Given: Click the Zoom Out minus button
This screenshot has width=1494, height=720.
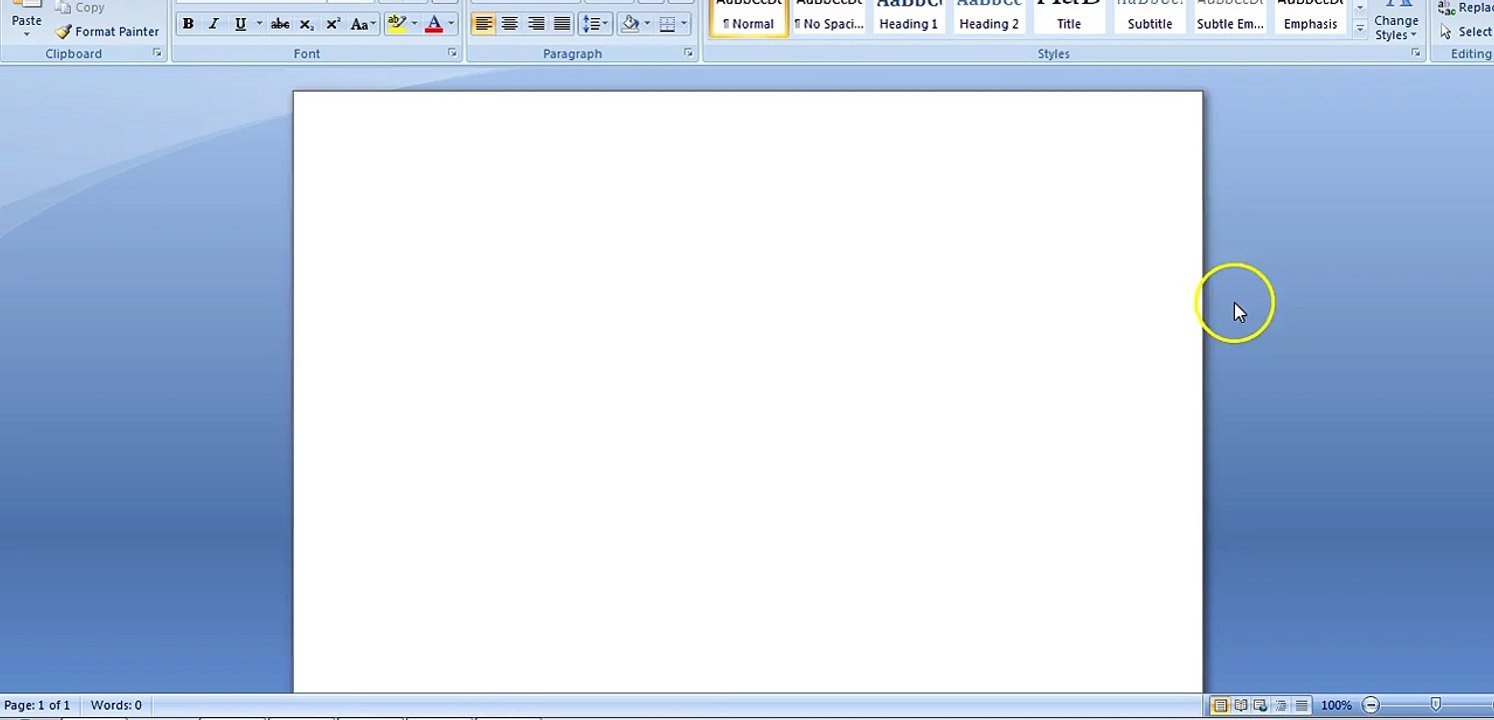Looking at the screenshot, I should 1371,705.
